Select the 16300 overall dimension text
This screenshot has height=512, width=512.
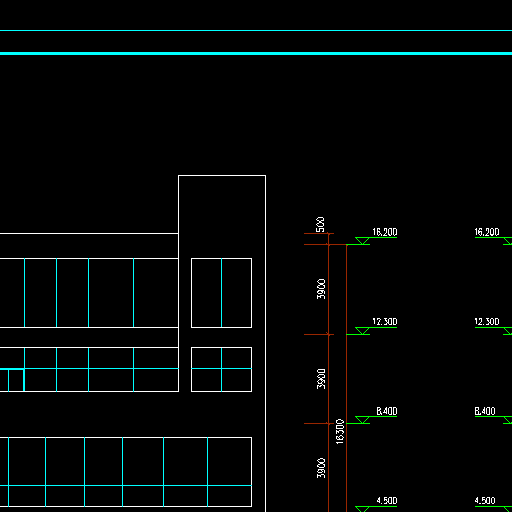point(340,432)
